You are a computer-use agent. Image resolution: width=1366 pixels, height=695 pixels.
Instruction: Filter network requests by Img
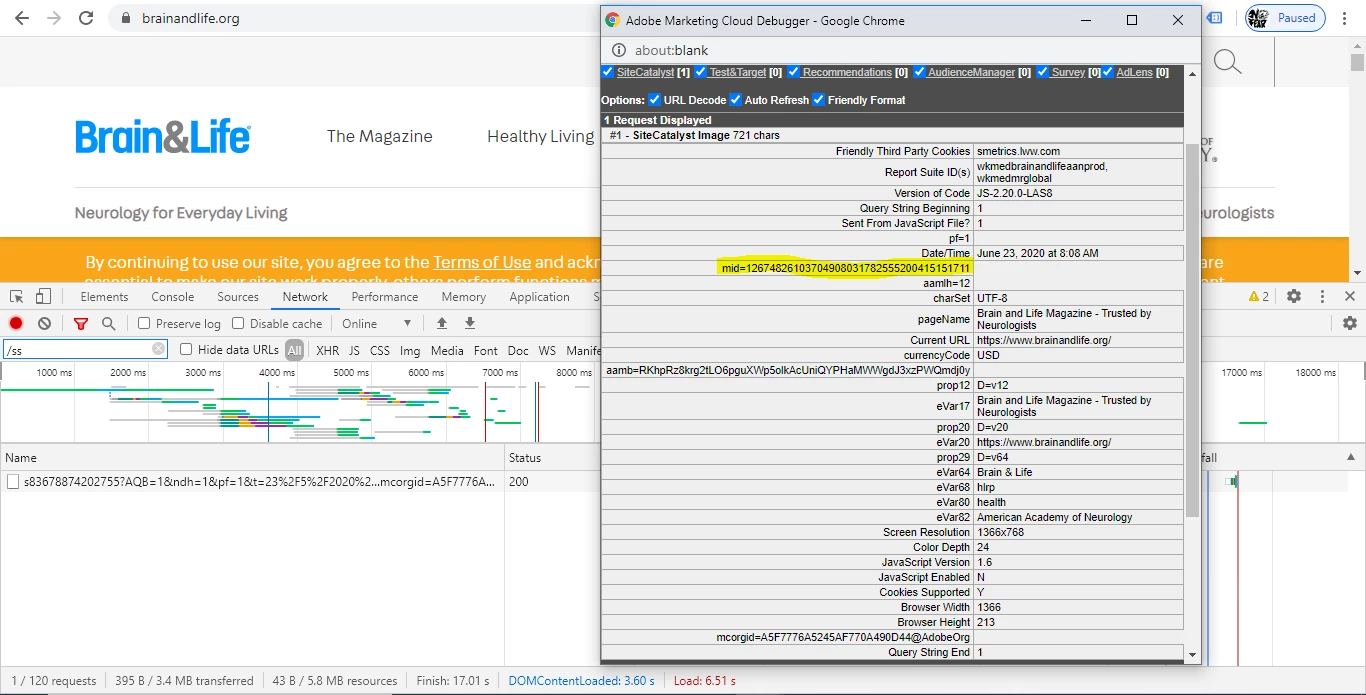coord(410,350)
